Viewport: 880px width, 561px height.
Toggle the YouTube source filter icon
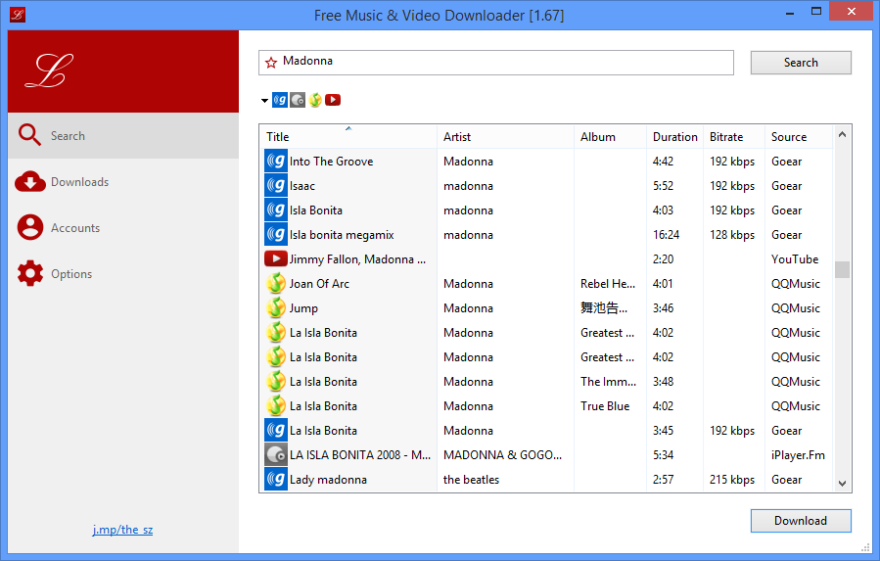click(333, 100)
